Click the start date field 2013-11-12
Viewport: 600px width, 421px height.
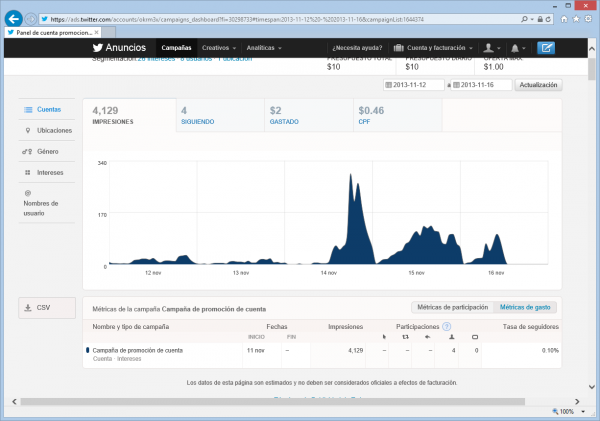[x=413, y=85]
